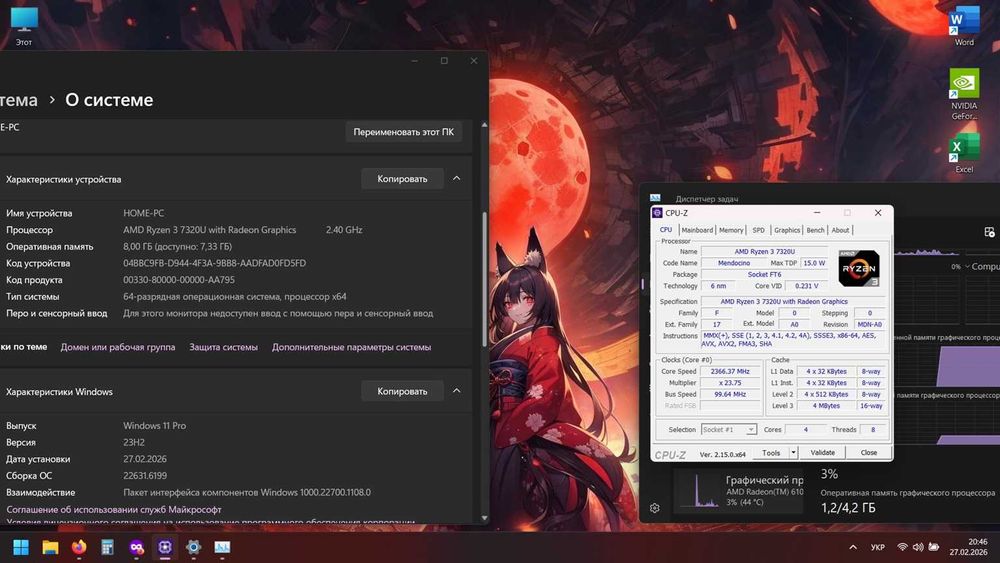Click Rename this PC button
The width and height of the screenshot is (1000, 563).
[x=404, y=132]
